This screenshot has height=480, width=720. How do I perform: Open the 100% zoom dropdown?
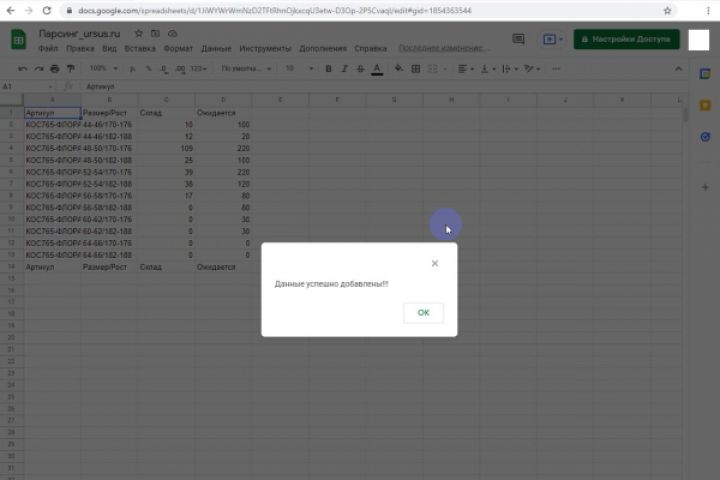104,68
